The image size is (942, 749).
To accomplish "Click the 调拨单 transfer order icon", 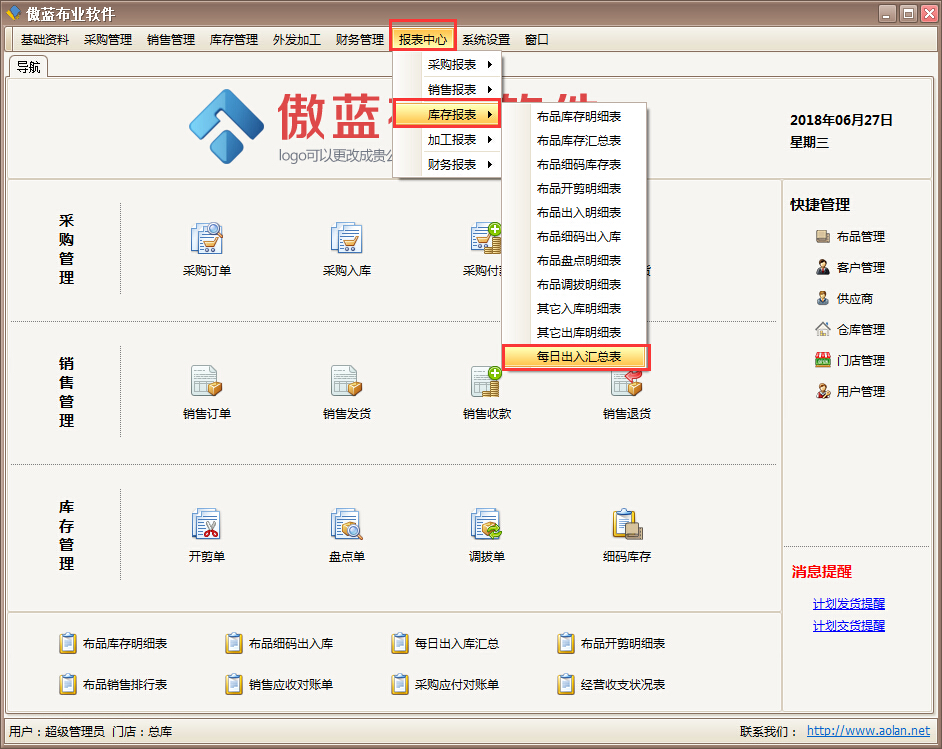I will (486, 526).
